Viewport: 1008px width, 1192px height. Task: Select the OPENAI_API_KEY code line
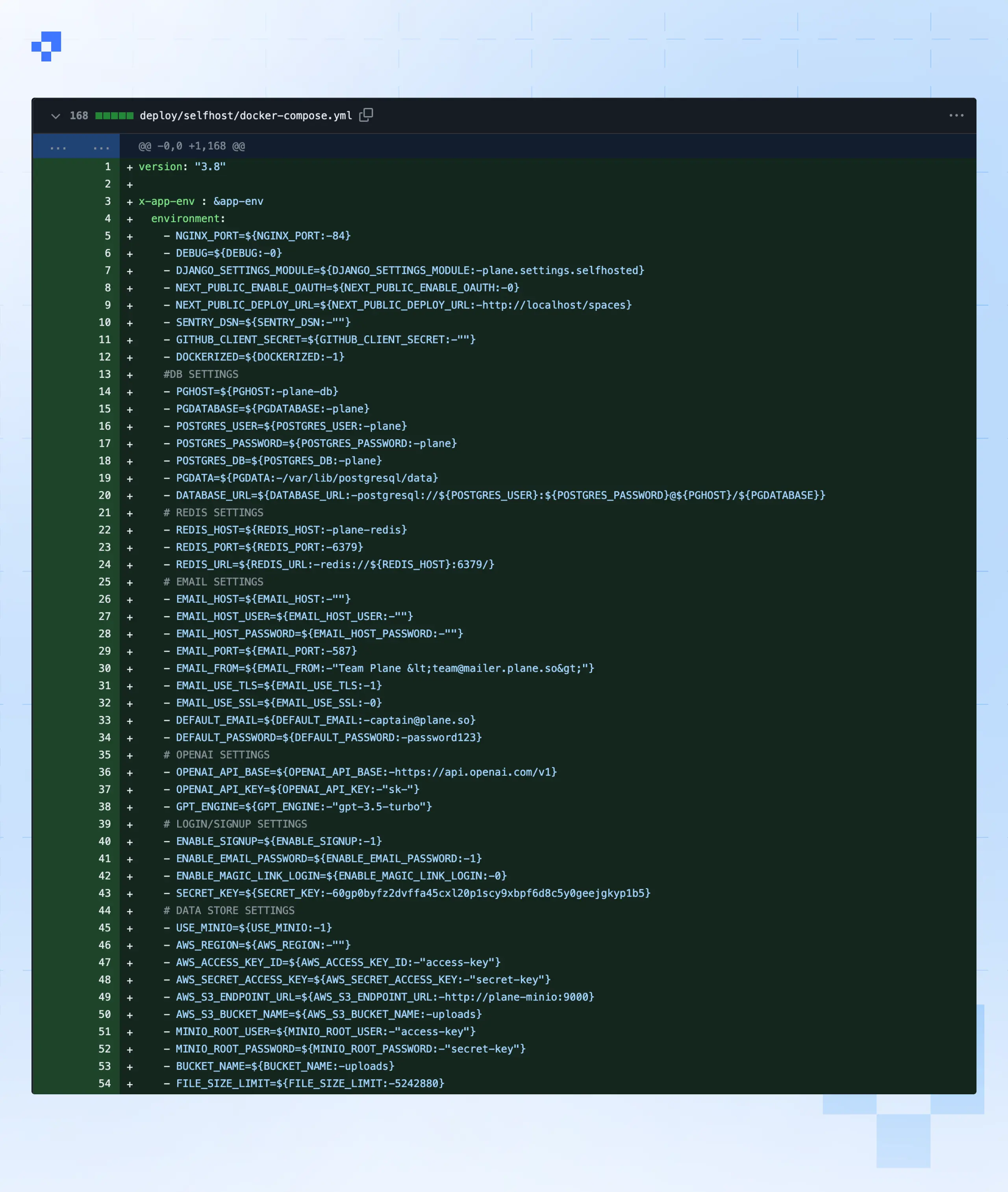click(297, 789)
